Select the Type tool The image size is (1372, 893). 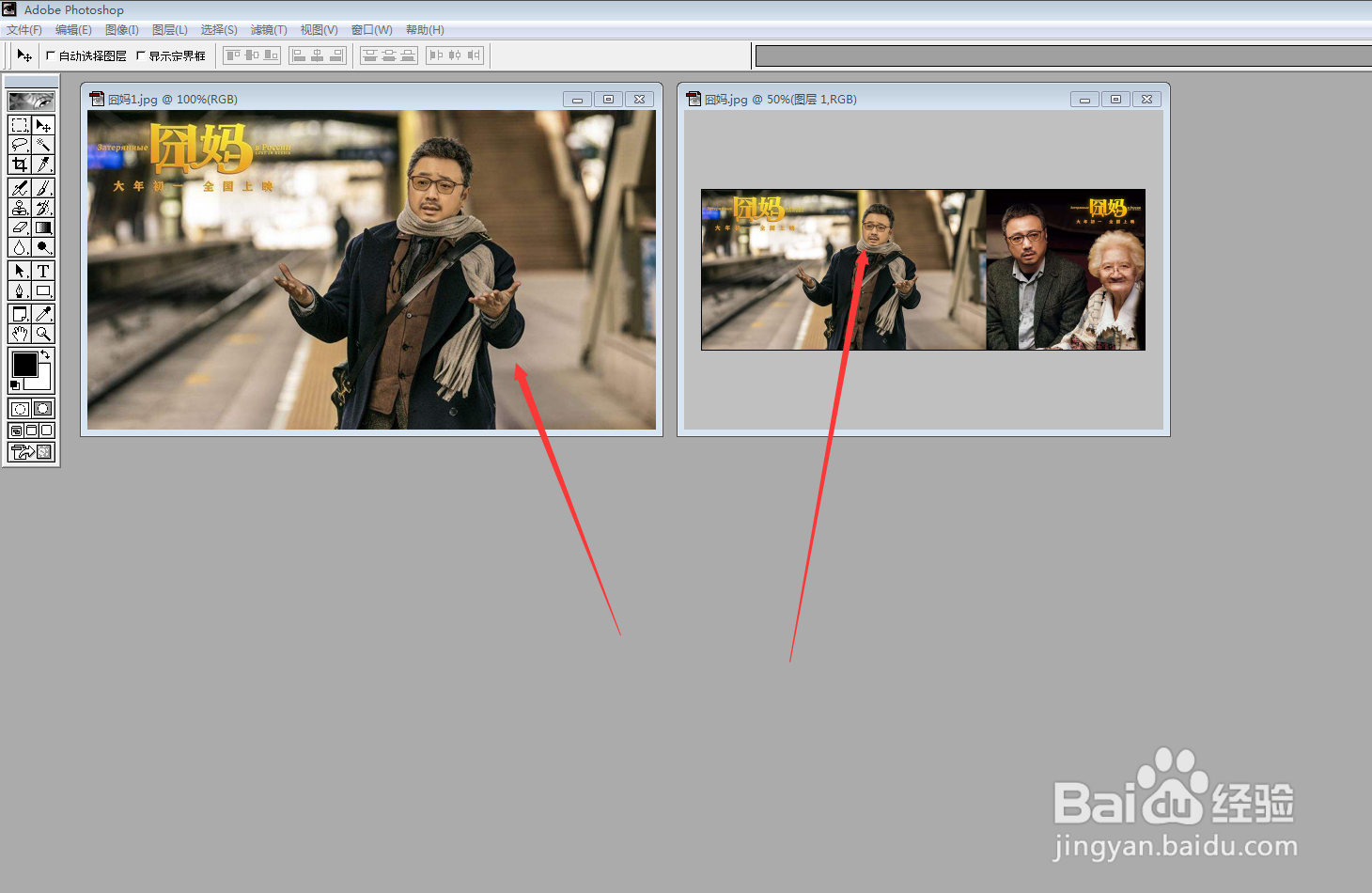(x=43, y=271)
